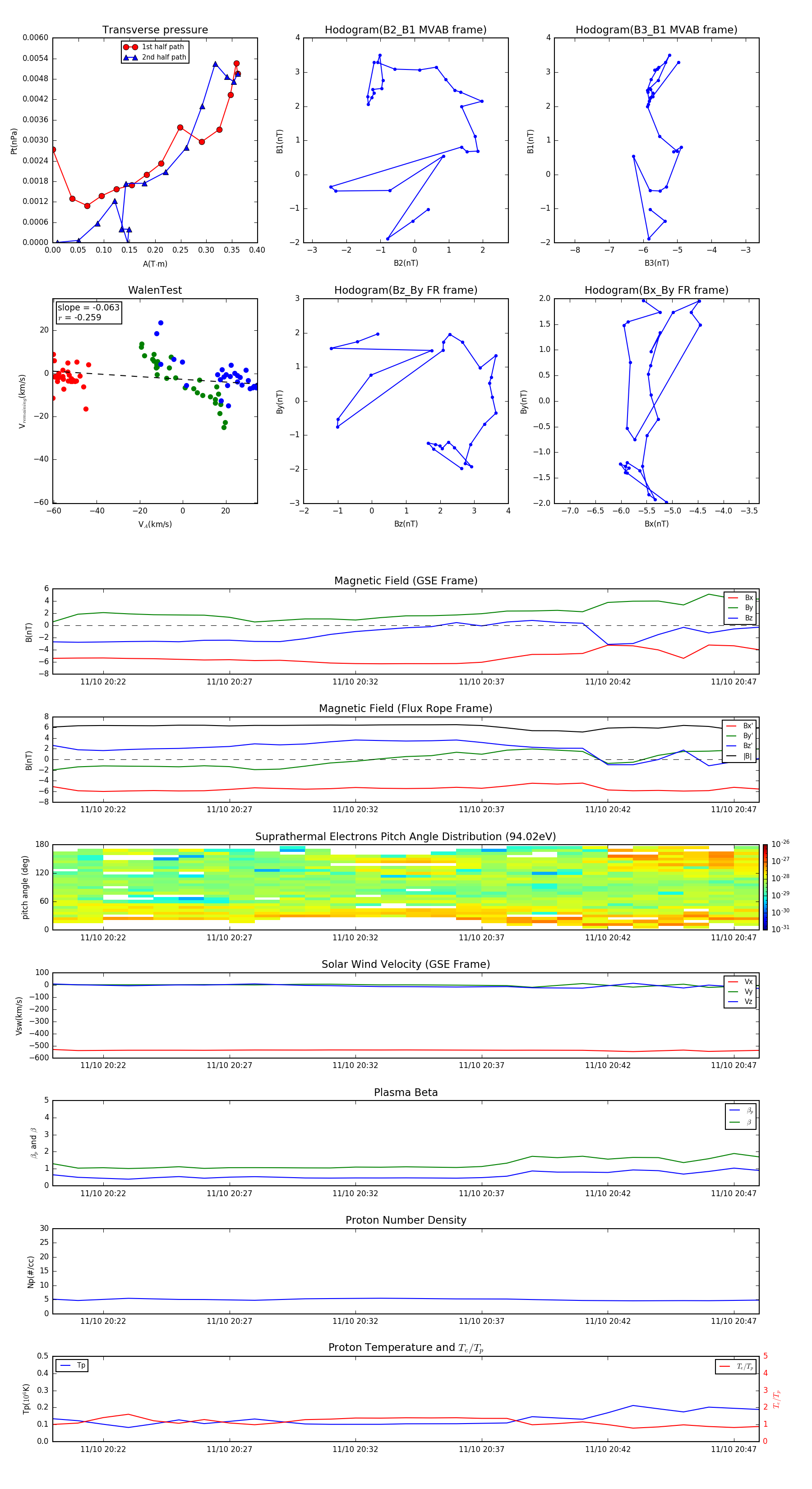
Task: Click the V_A(km/s) axis label on WalenTest
Action: tap(155, 524)
